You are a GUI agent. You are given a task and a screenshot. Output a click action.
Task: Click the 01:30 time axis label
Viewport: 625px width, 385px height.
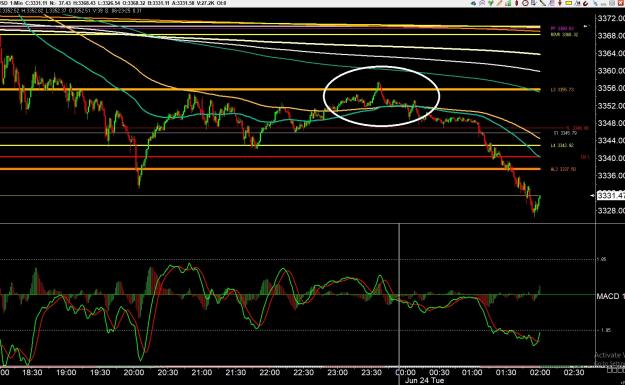tap(506, 372)
